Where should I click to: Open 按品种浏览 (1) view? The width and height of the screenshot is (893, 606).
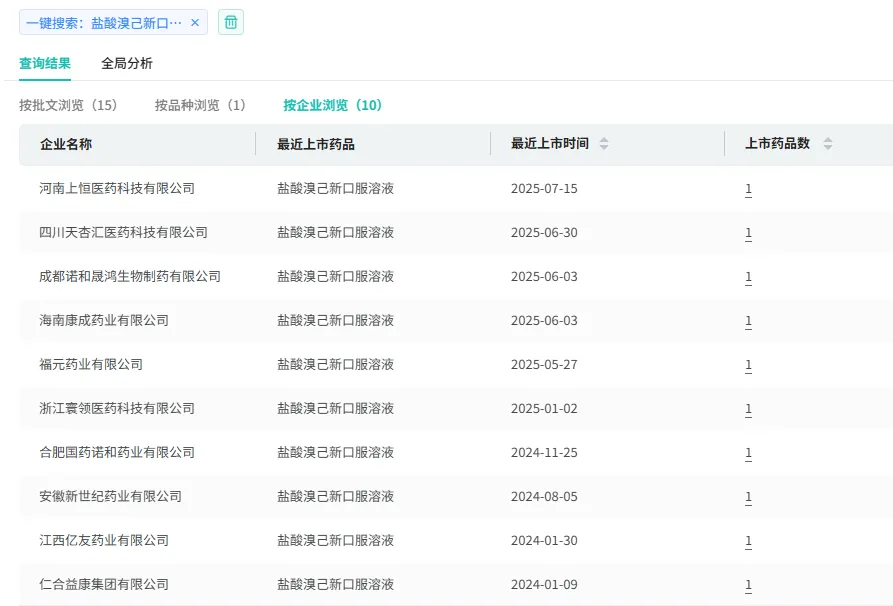point(200,105)
